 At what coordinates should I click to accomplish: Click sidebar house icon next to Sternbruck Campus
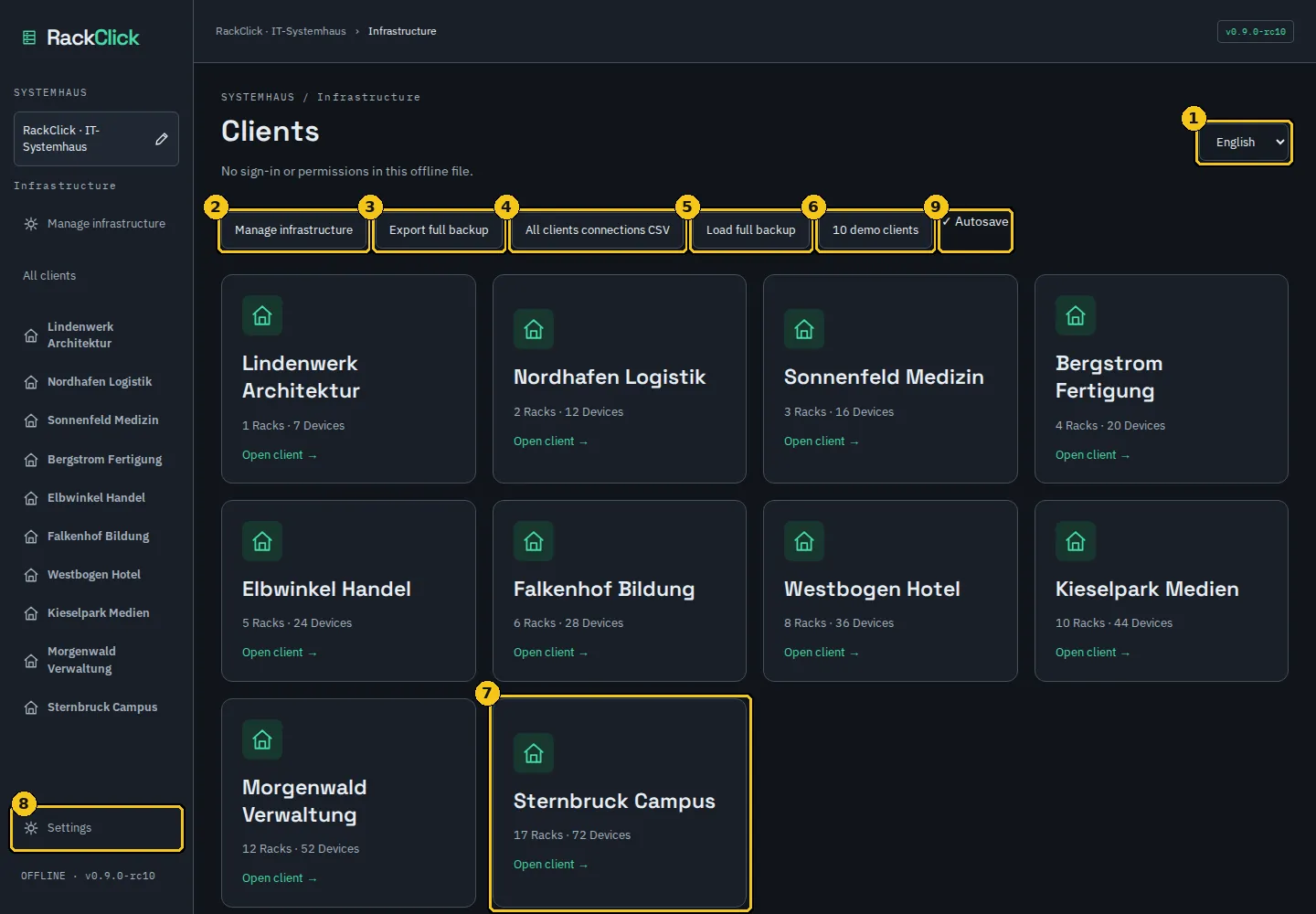click(31, 707)
